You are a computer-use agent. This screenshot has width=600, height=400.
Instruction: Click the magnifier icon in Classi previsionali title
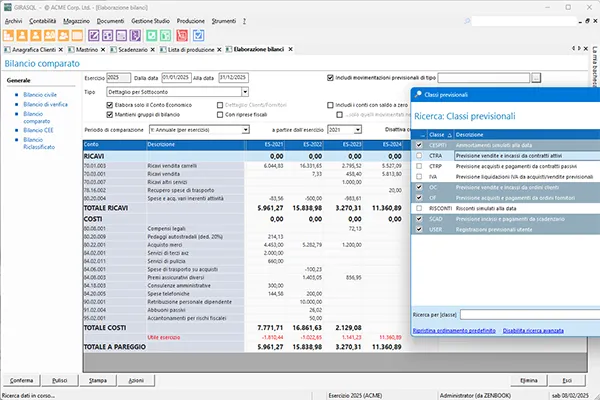418,94
